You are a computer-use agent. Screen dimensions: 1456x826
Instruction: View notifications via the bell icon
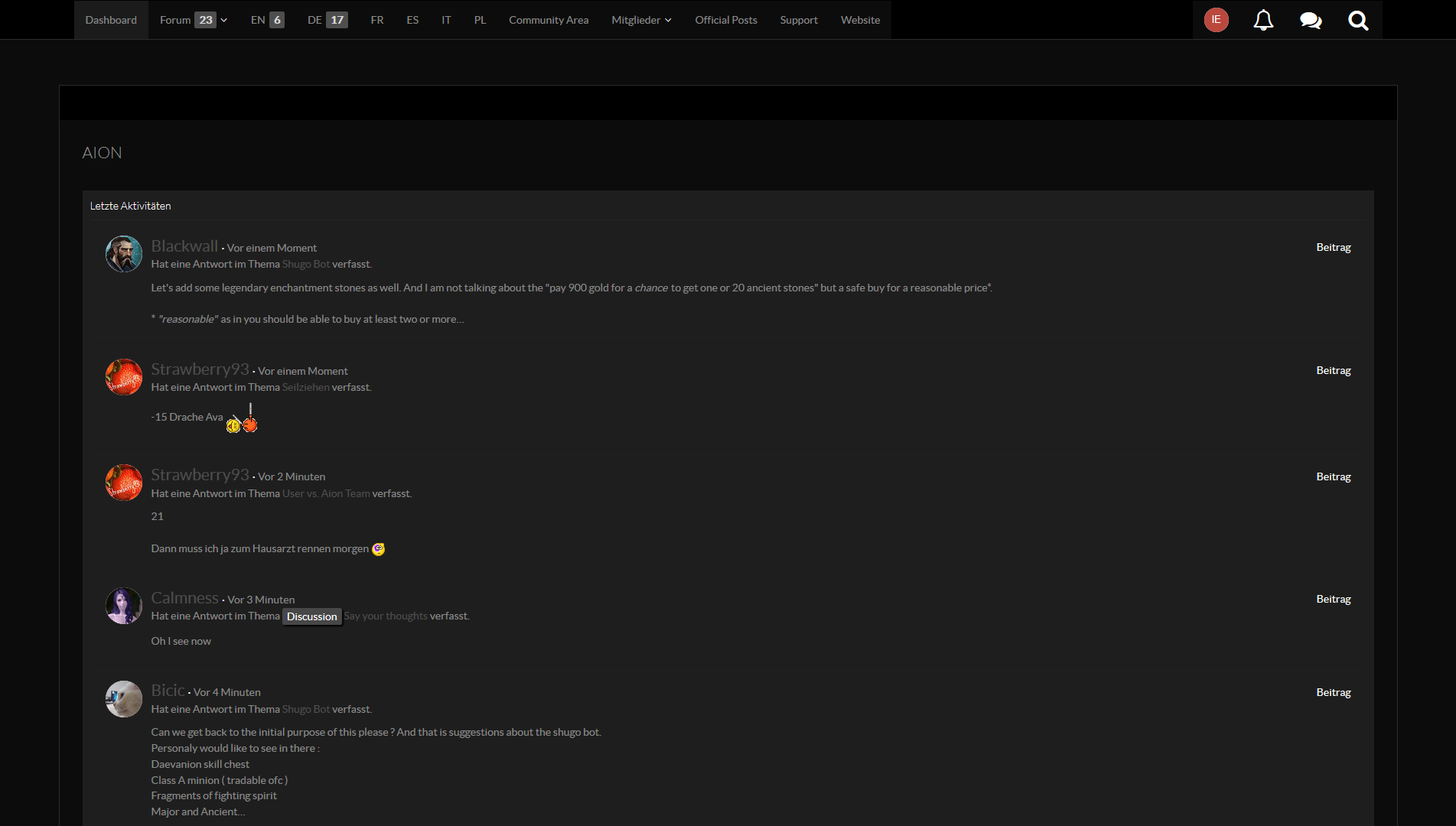pos(1263,20)
